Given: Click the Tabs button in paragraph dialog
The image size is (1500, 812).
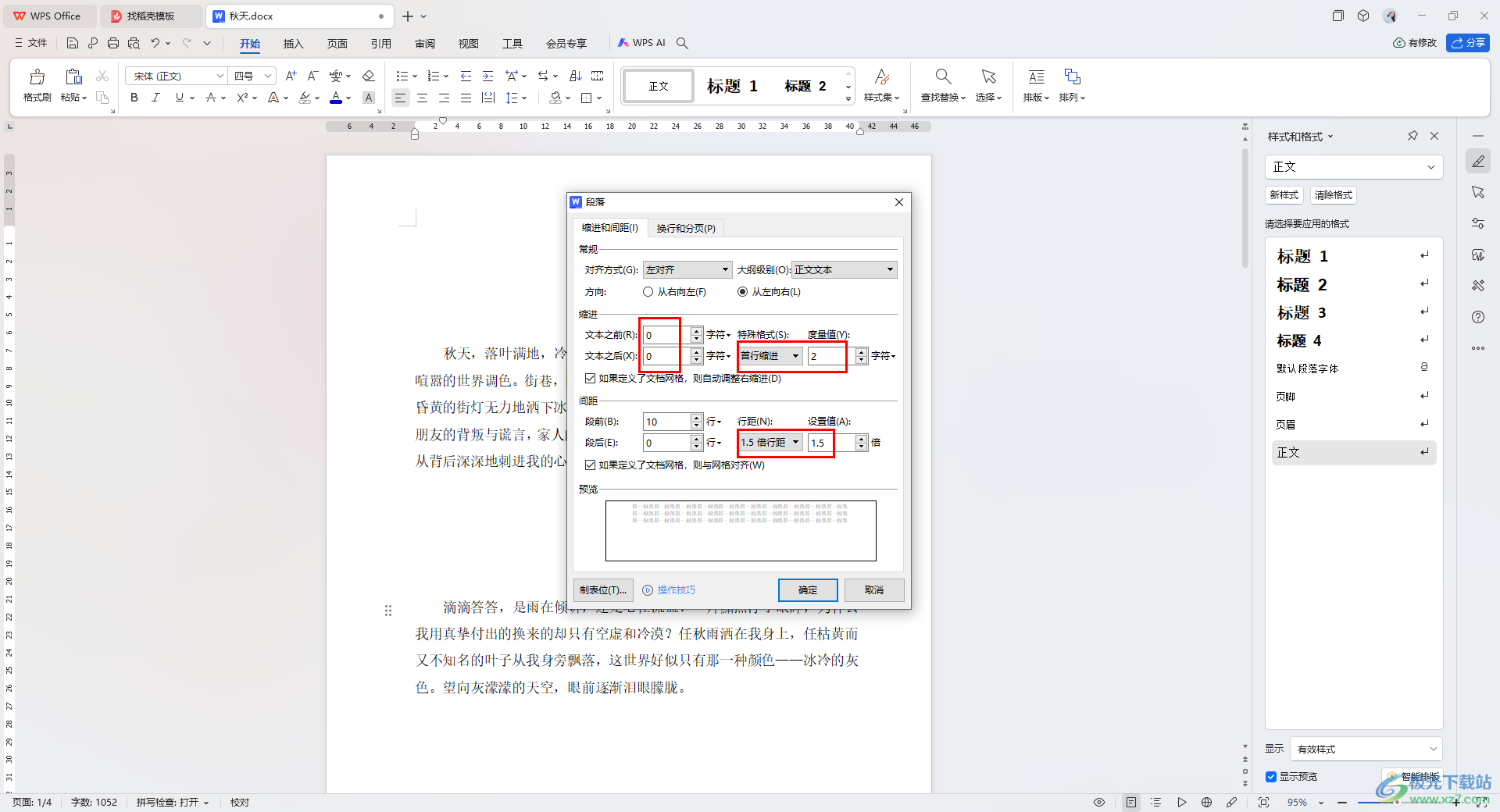Looking at the screenshot, I should (603, 589).
